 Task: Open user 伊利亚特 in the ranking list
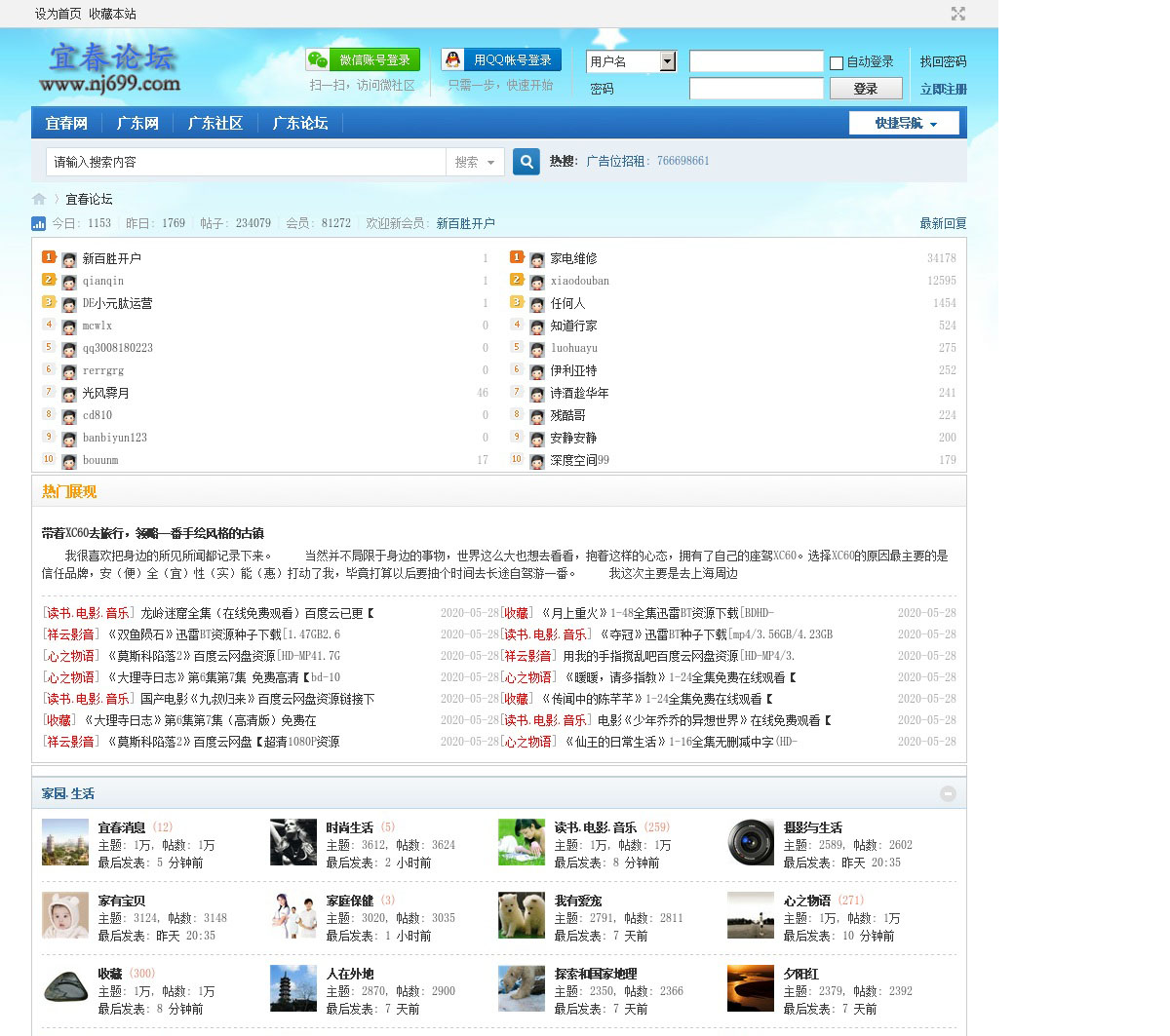573,370
